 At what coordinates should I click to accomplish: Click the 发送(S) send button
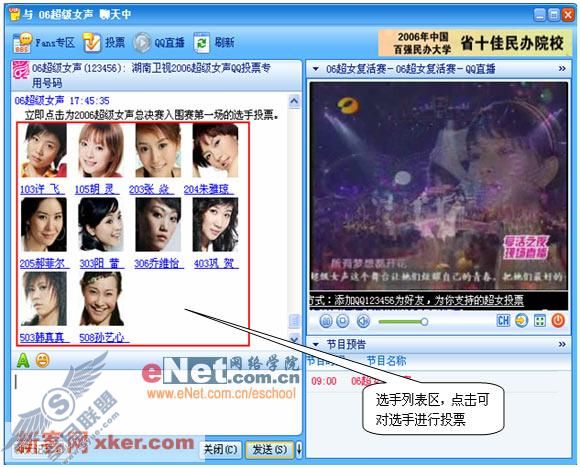269,450
